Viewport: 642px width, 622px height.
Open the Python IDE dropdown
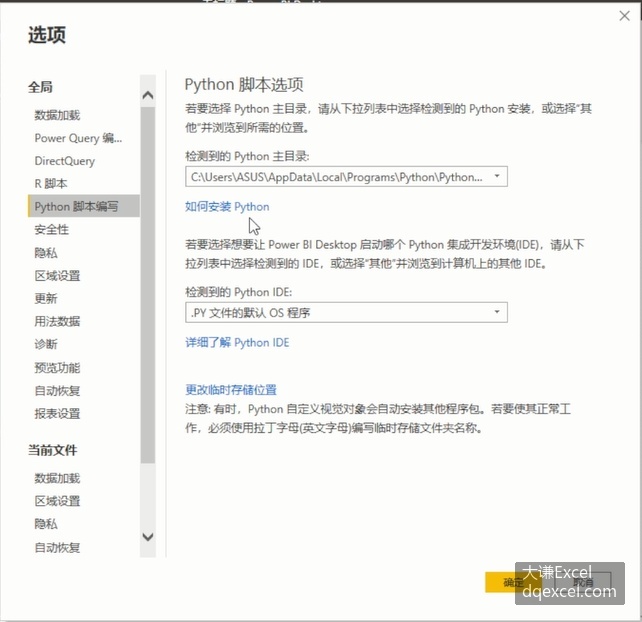click(x=346, y=312)
